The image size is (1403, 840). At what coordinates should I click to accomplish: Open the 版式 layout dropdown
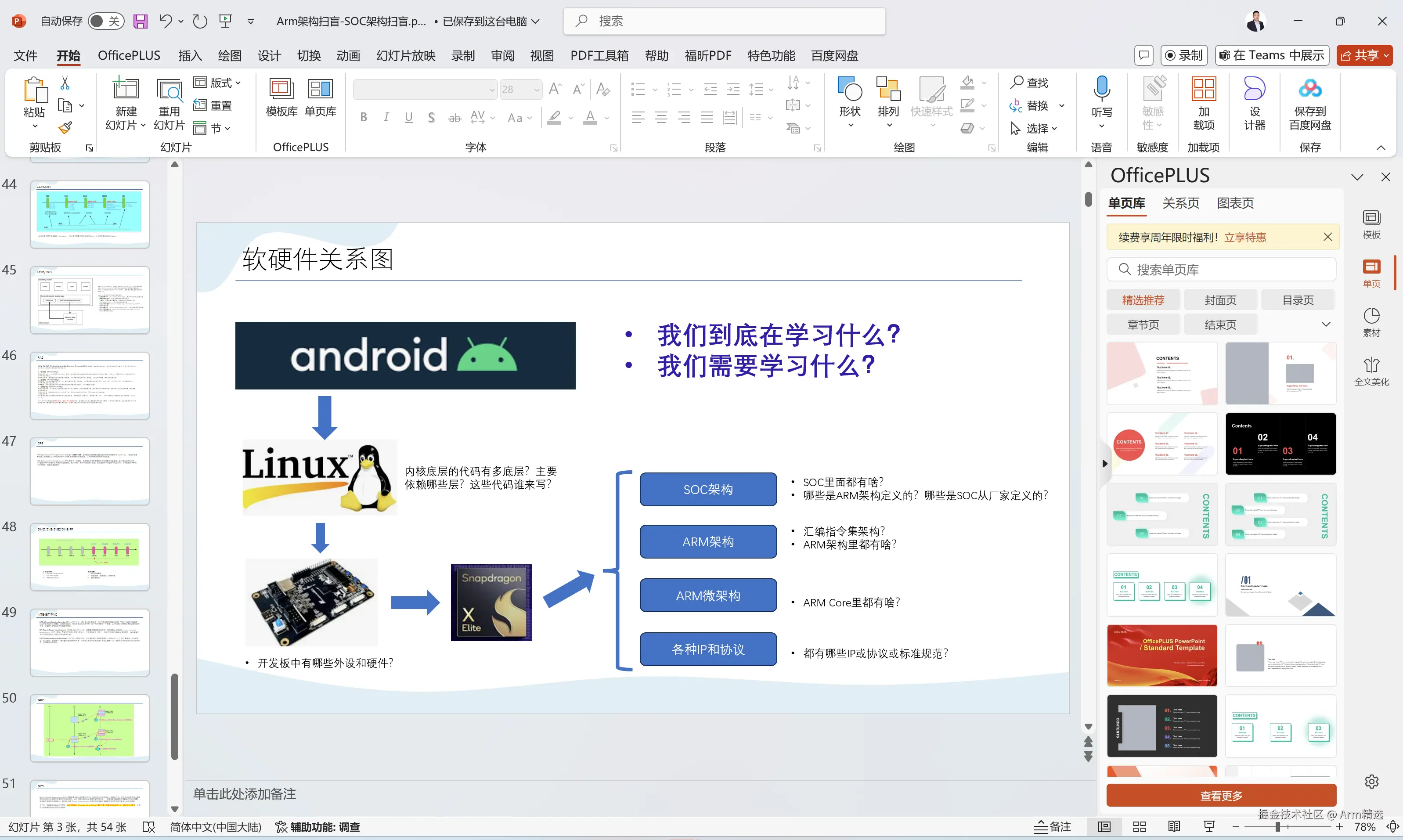(x=218, y=83)
